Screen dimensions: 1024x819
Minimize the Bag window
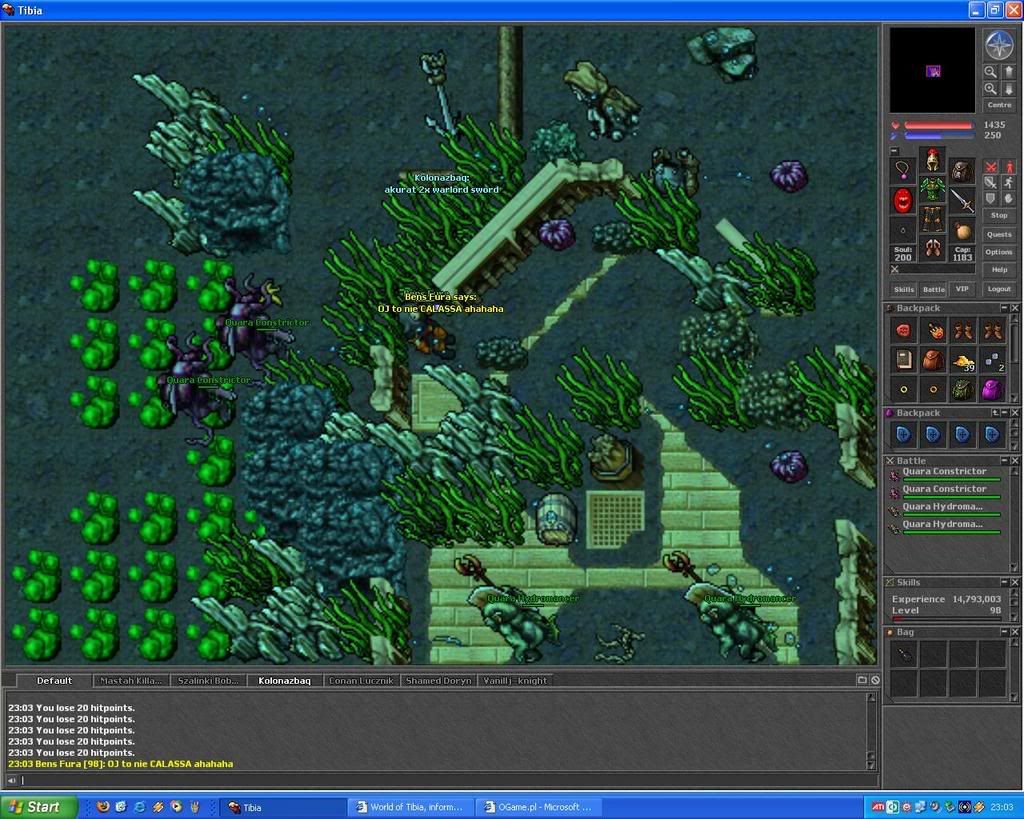click(1005, 632)
